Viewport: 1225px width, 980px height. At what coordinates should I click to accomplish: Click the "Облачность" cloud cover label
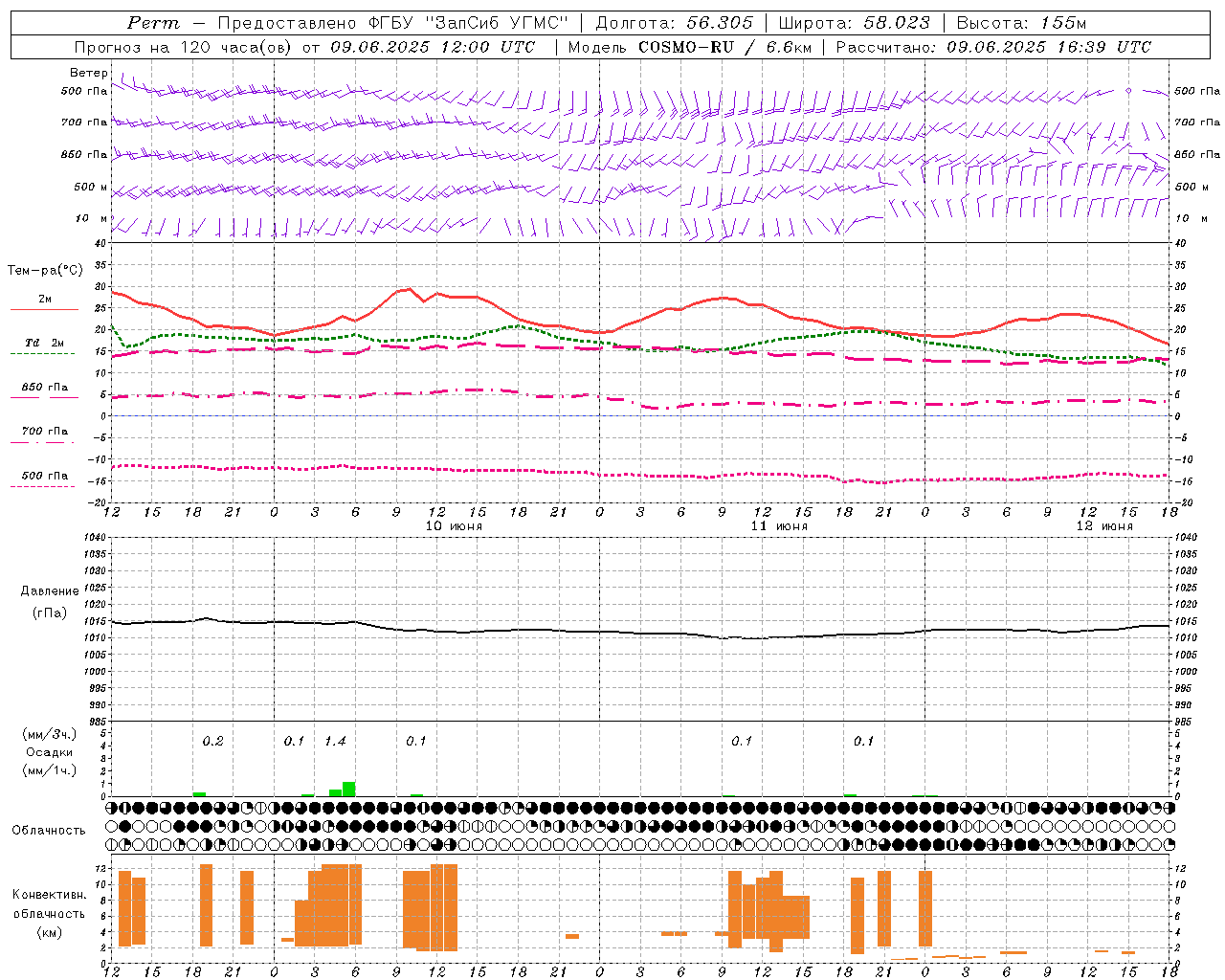click(x=49, y=831)
